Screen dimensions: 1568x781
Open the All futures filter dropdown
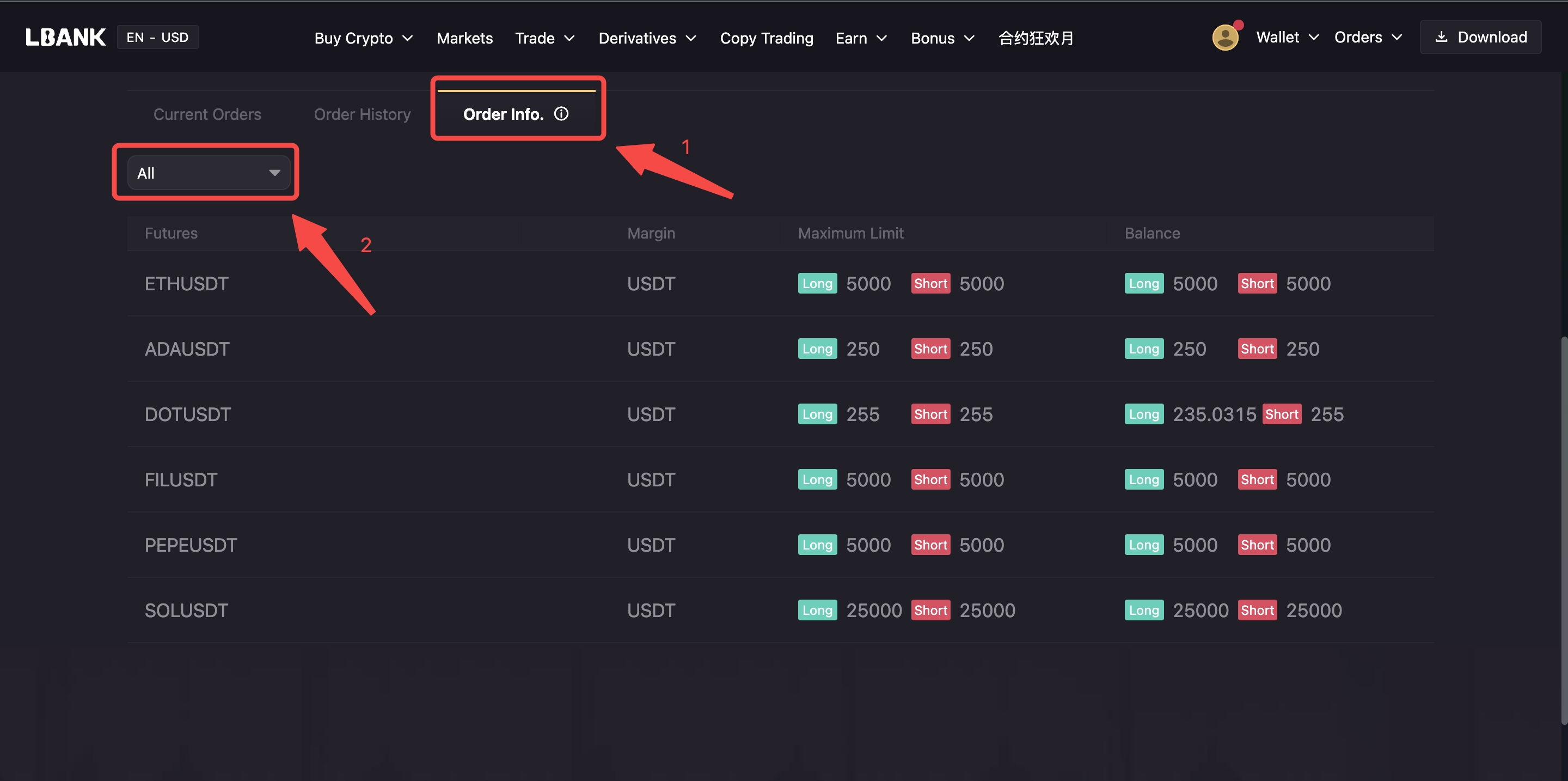[x=208, y=173]
